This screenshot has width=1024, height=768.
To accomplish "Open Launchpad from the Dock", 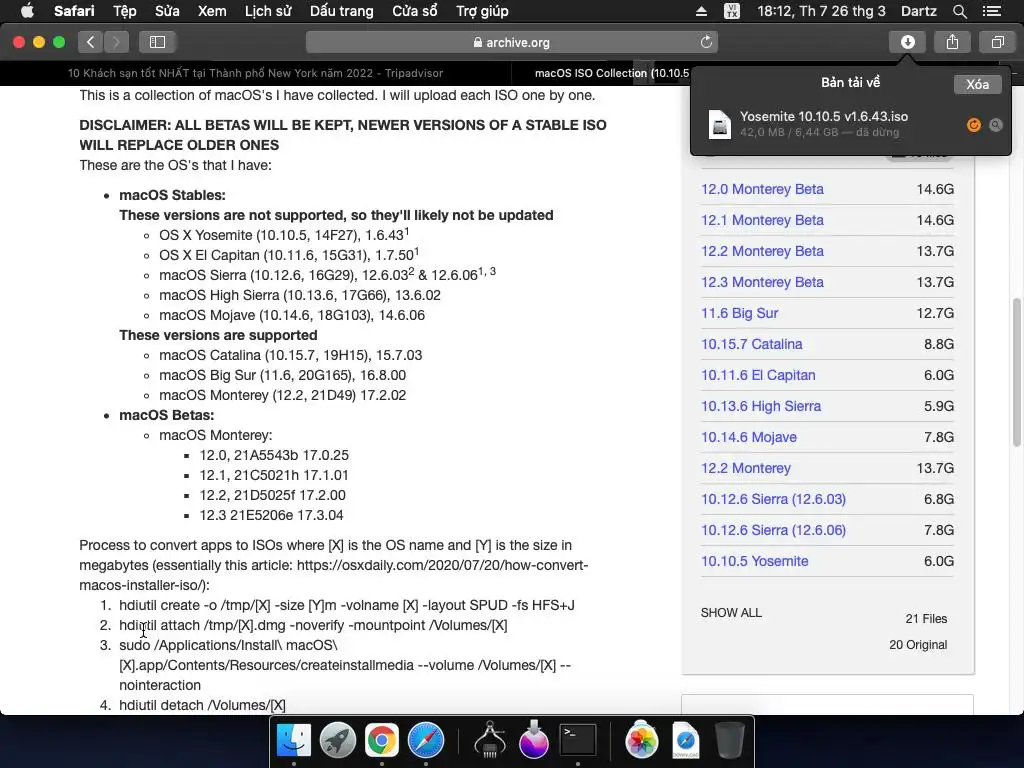I will tap(338, 740).
